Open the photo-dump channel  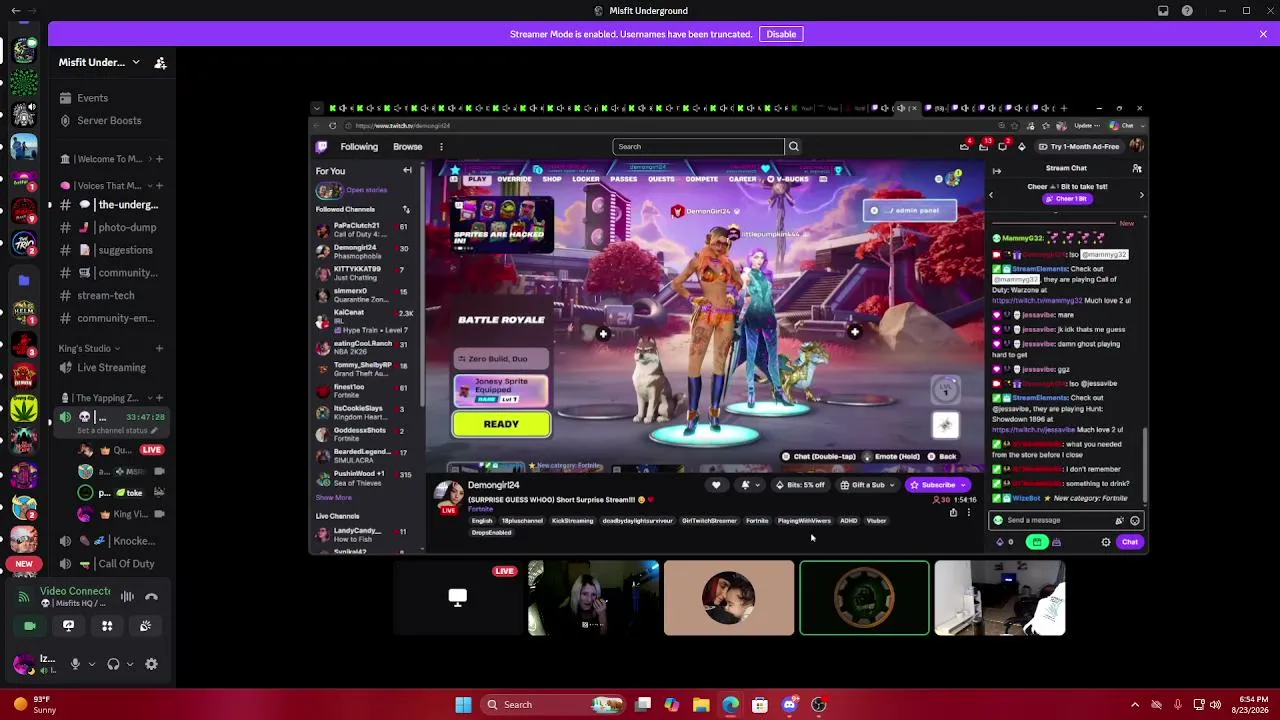[112, 228]
